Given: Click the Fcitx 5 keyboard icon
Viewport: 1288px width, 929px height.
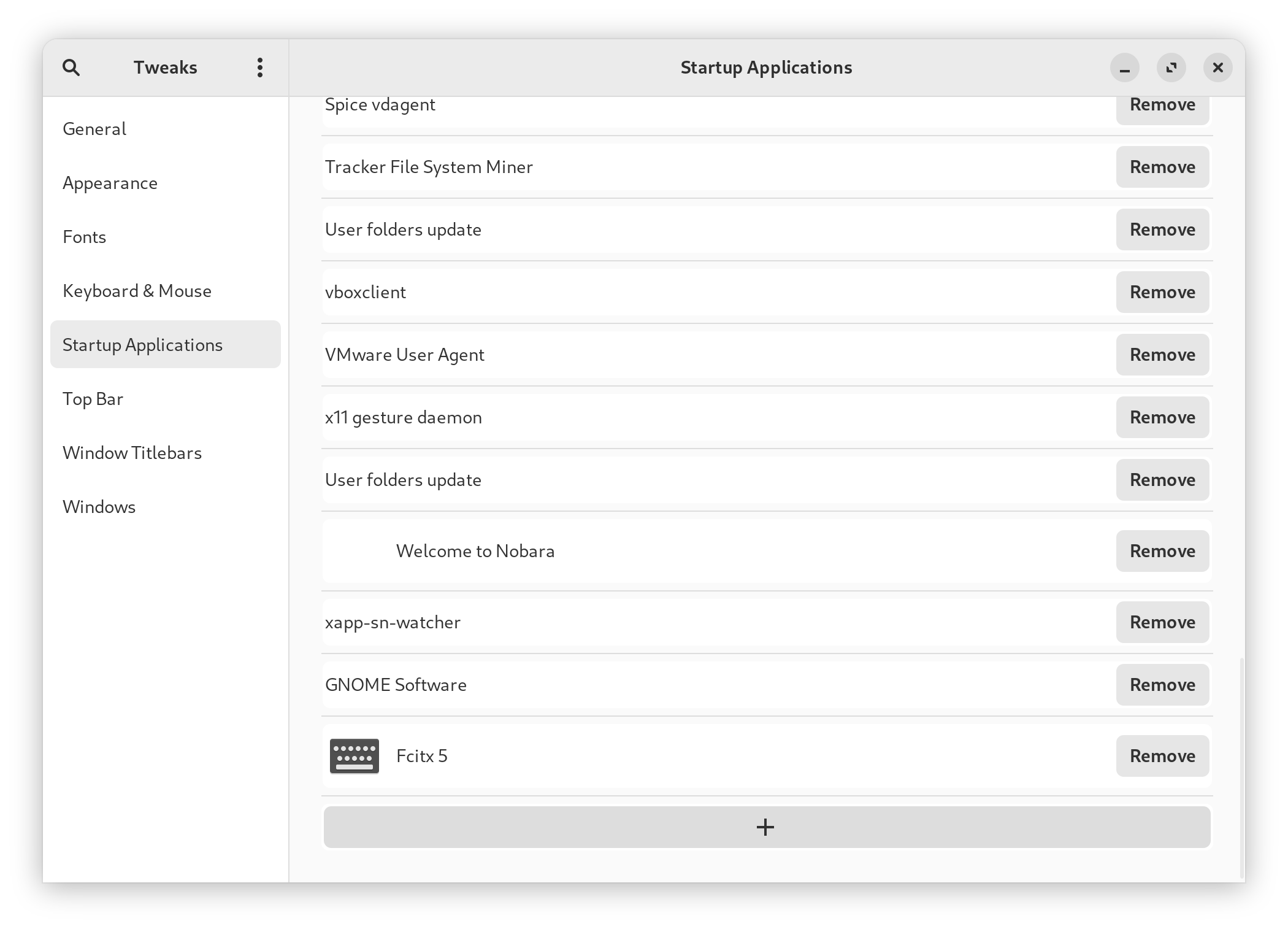Looking at the screenshot, I should point(354,755).
